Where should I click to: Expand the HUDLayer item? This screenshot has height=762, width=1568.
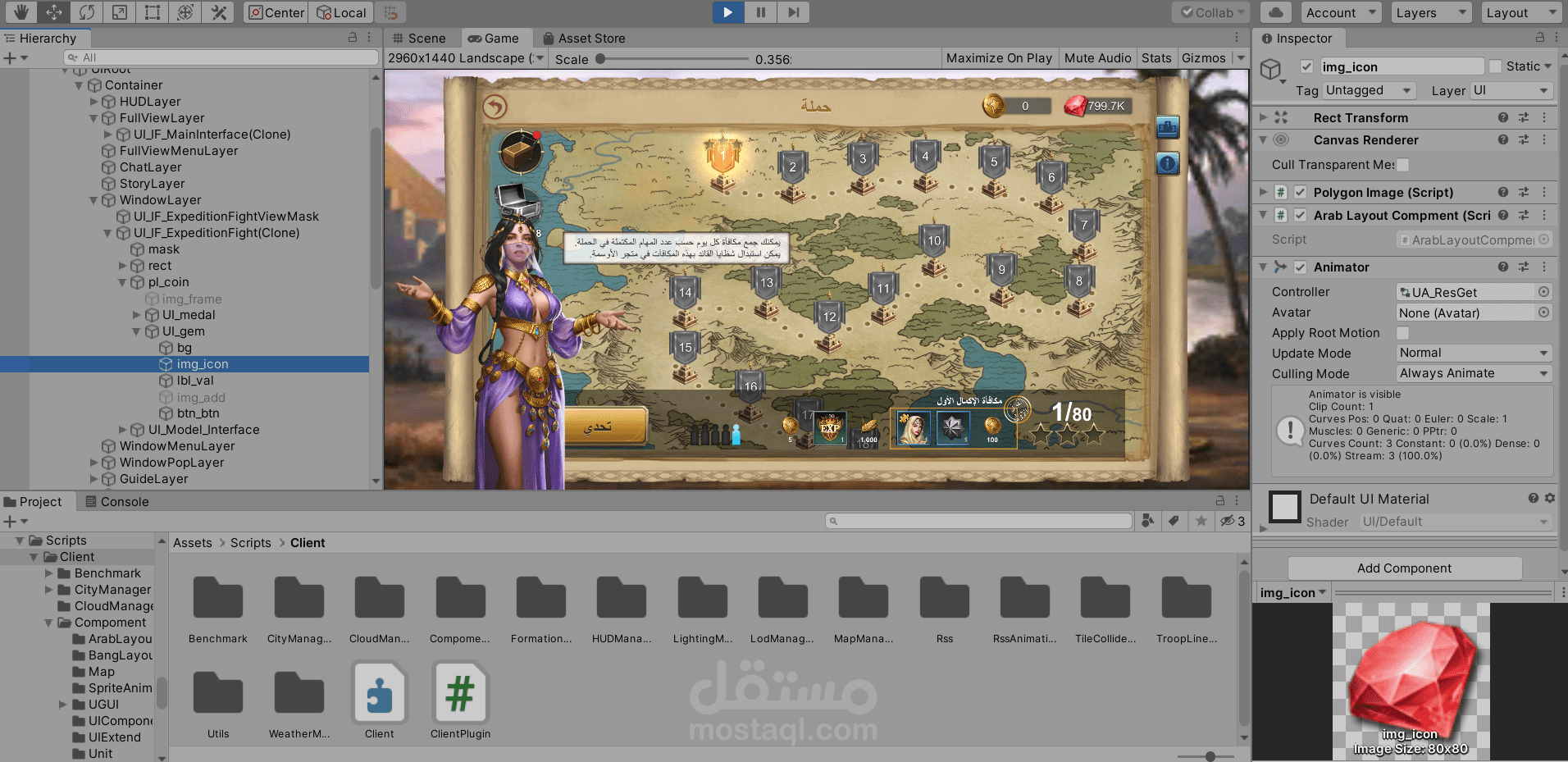[x=93, y=102]
